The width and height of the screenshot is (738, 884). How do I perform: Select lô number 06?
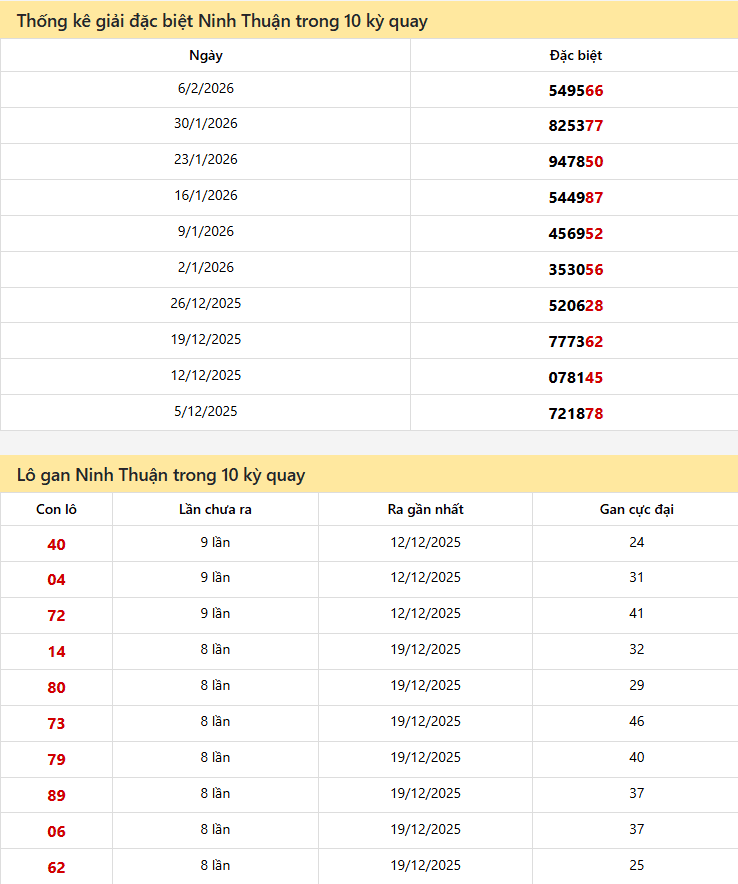[x=56, y=832]
